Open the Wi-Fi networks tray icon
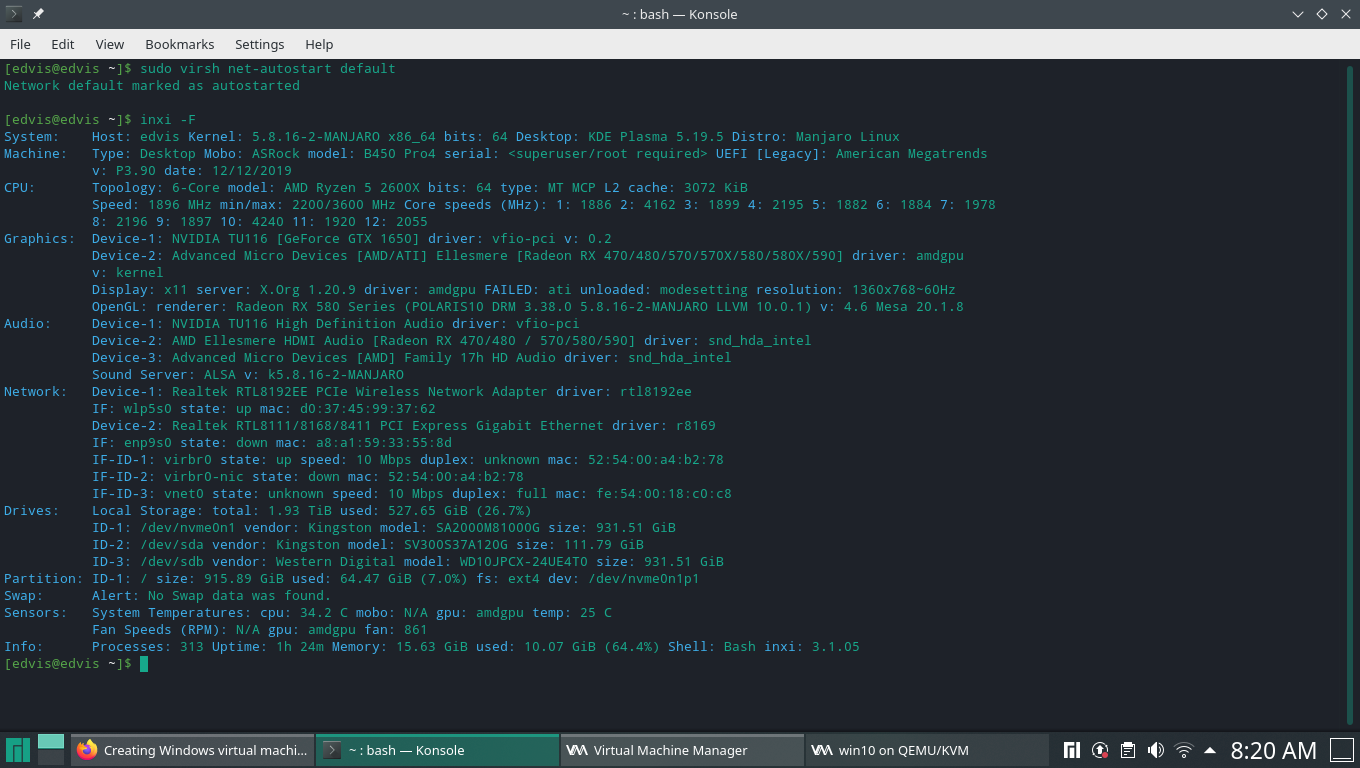1360x768 pixels. tap(1184, 750)
